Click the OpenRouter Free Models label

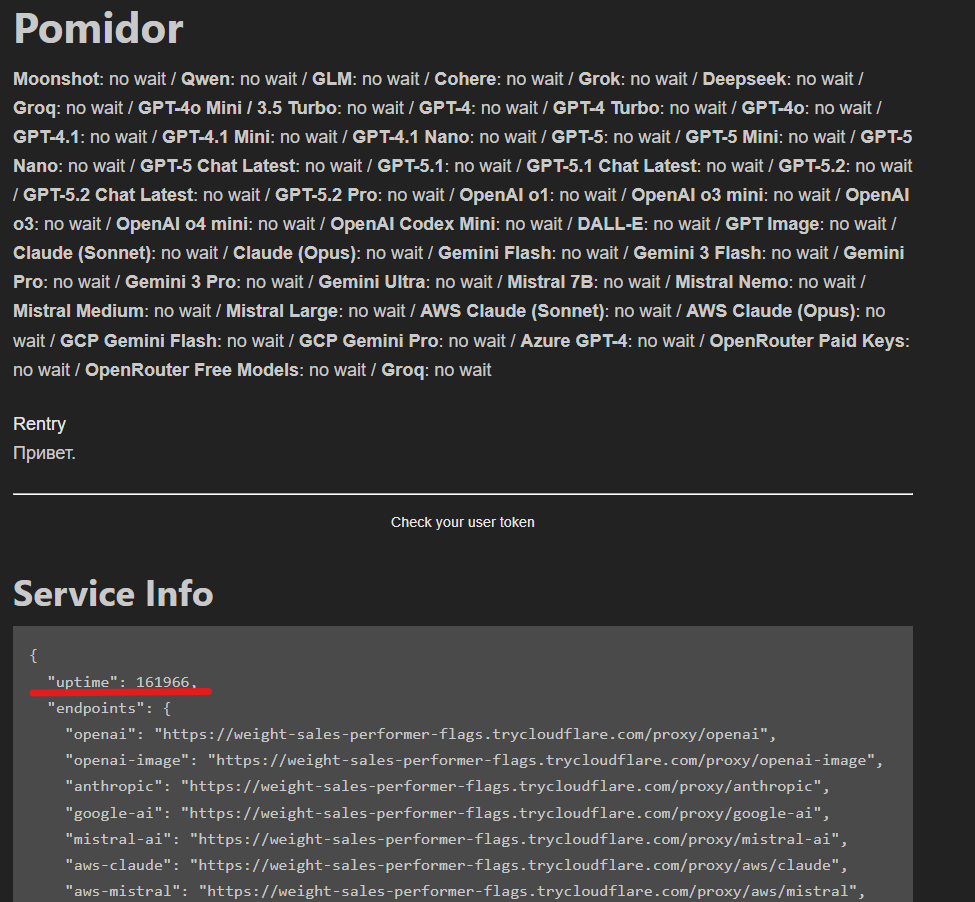click(192, 370)
